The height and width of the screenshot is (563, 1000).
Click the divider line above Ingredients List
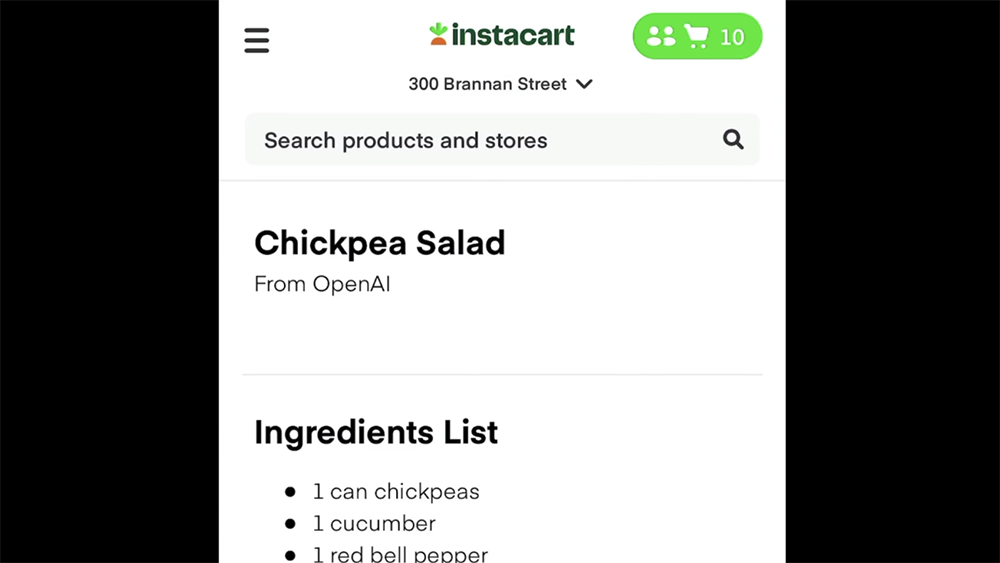tap(503, 374)
